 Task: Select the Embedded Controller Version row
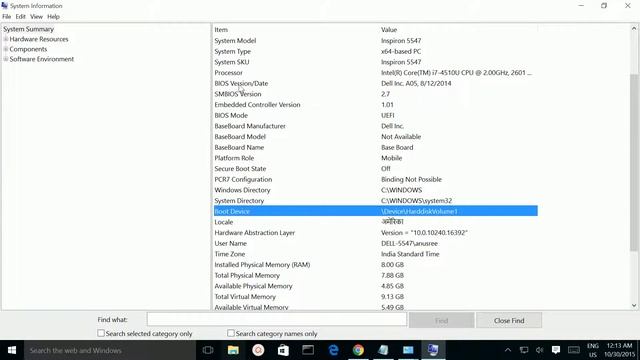click(376, 104)
